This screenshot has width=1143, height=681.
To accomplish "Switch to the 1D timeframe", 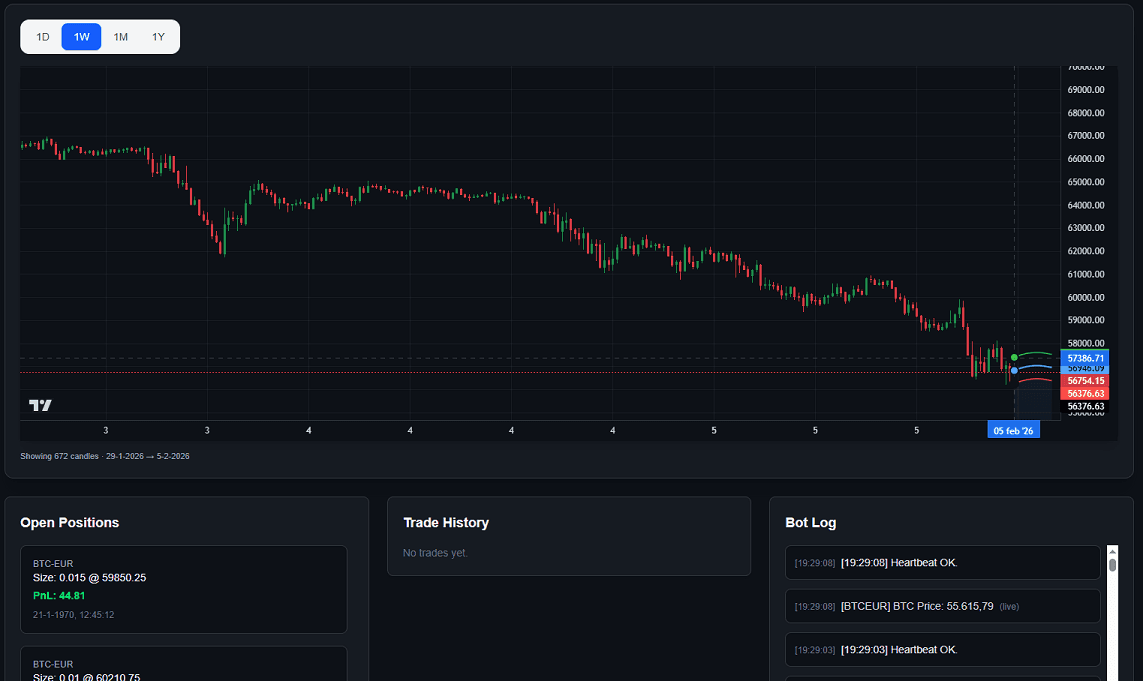I will [x=42, y=36].
